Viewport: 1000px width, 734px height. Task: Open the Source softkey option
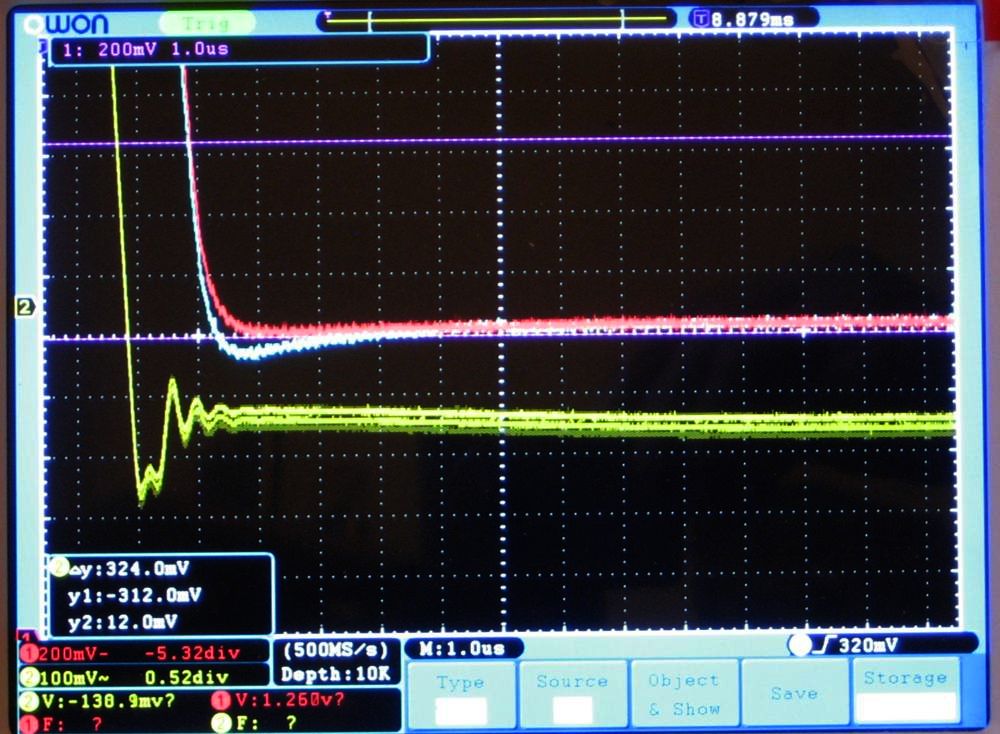point(572,695)
